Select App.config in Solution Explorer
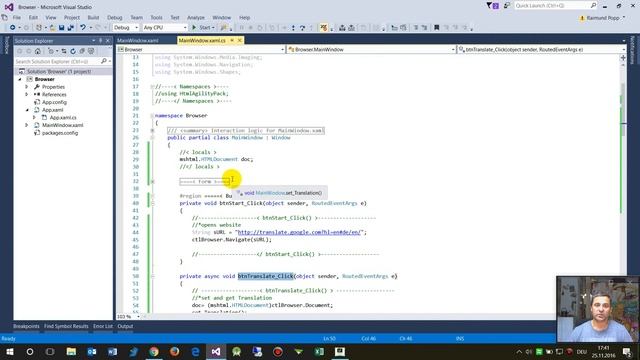 click(x=54, y=102)
